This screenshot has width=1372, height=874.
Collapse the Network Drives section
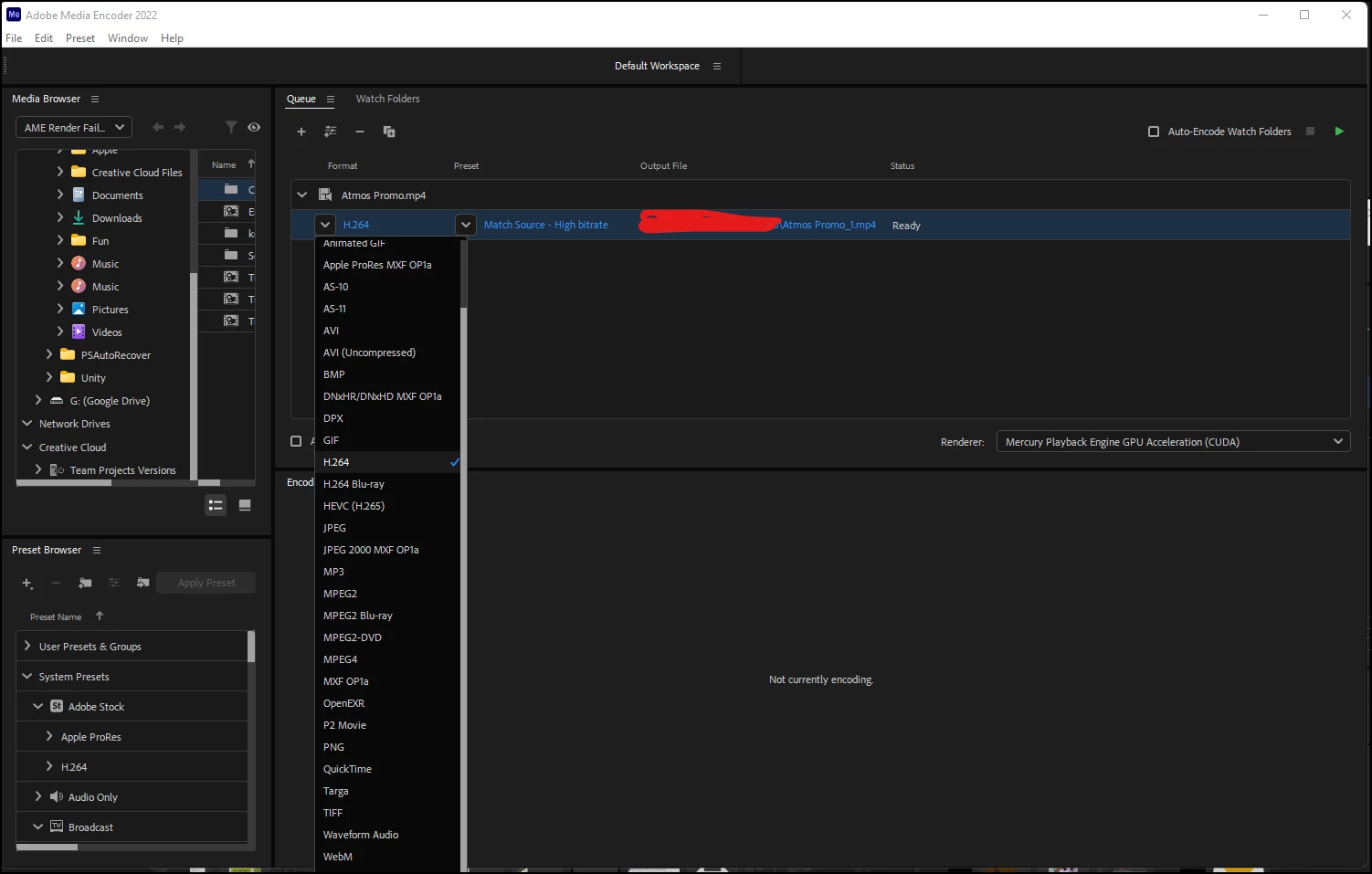[x=27, y=423]
